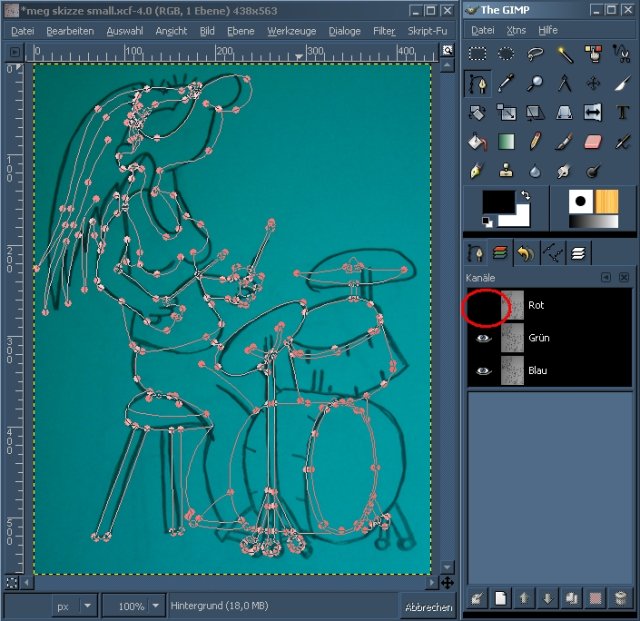Screen dimensions: 640x621
Task: Select the Blend gradient tool
Action: [x=506, y=142]
